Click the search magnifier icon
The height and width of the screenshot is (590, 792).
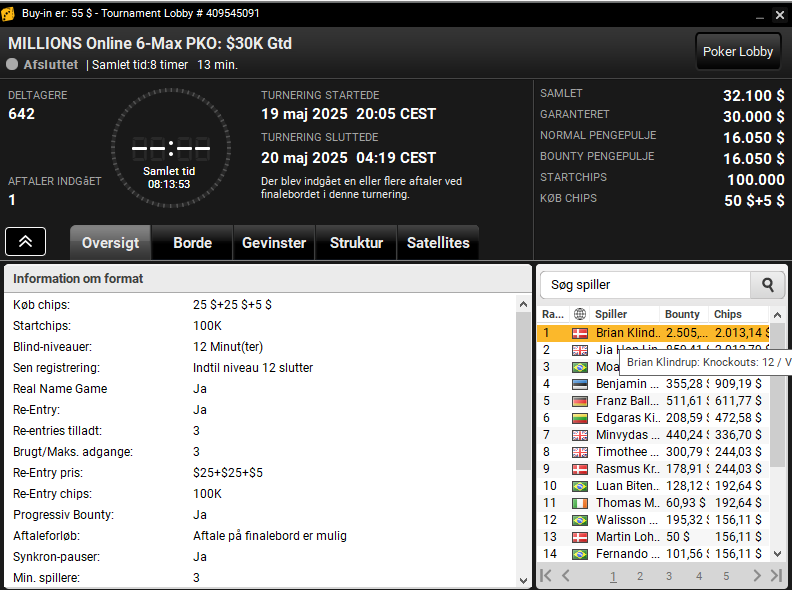click(x=767, y=285)
